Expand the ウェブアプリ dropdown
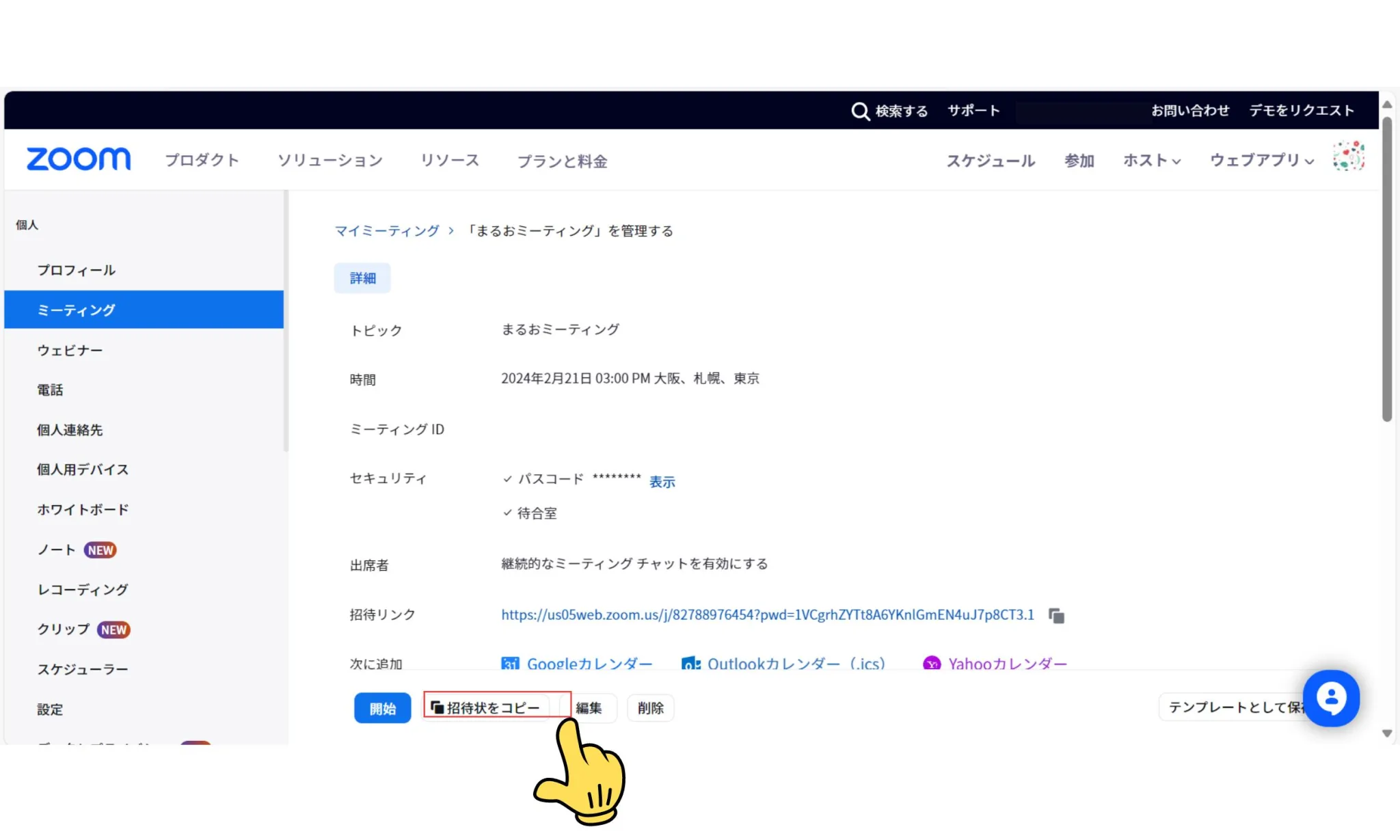 (x=1262, y=161)
